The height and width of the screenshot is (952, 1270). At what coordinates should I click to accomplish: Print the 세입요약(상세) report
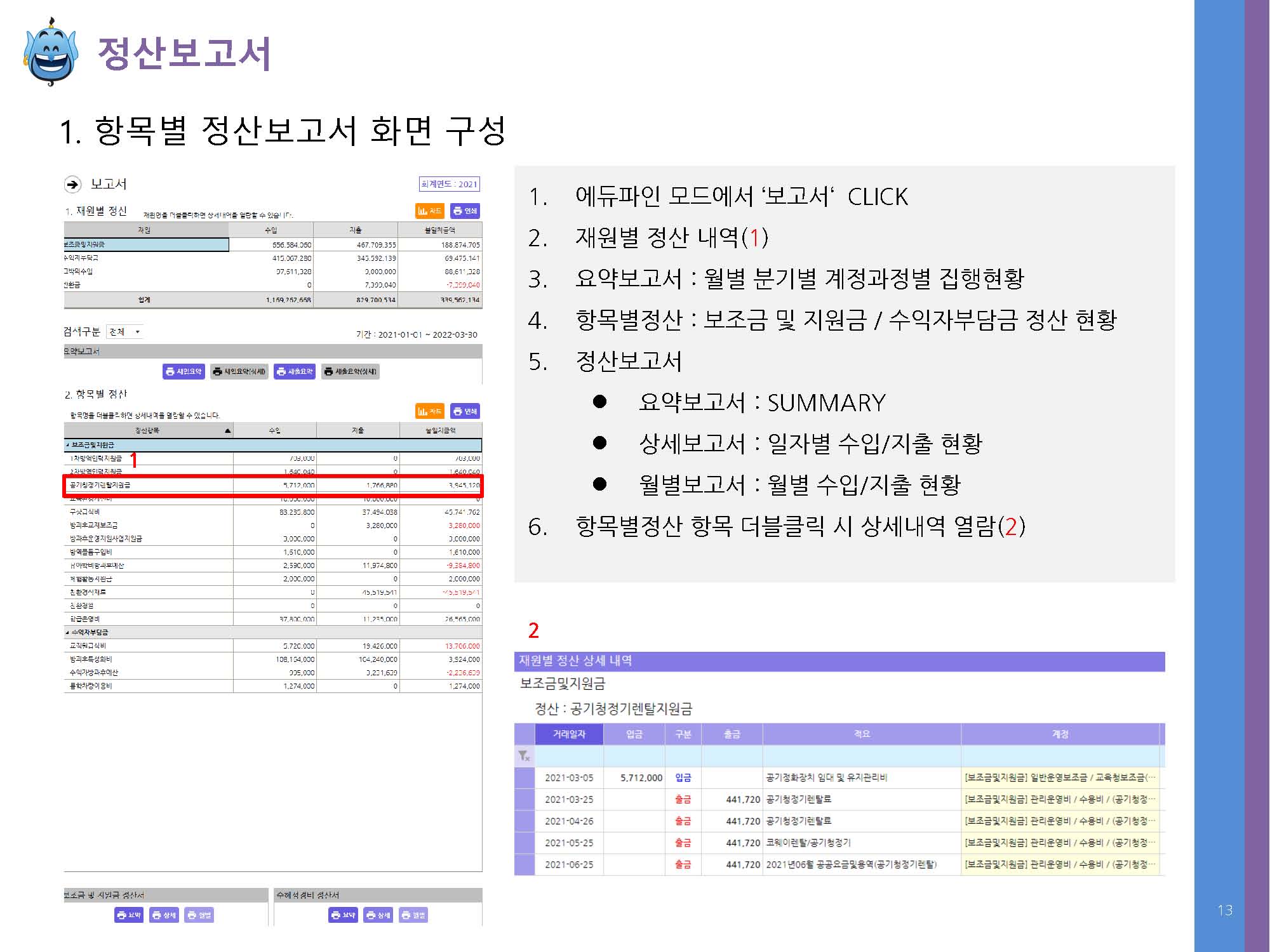click(239, 371)
